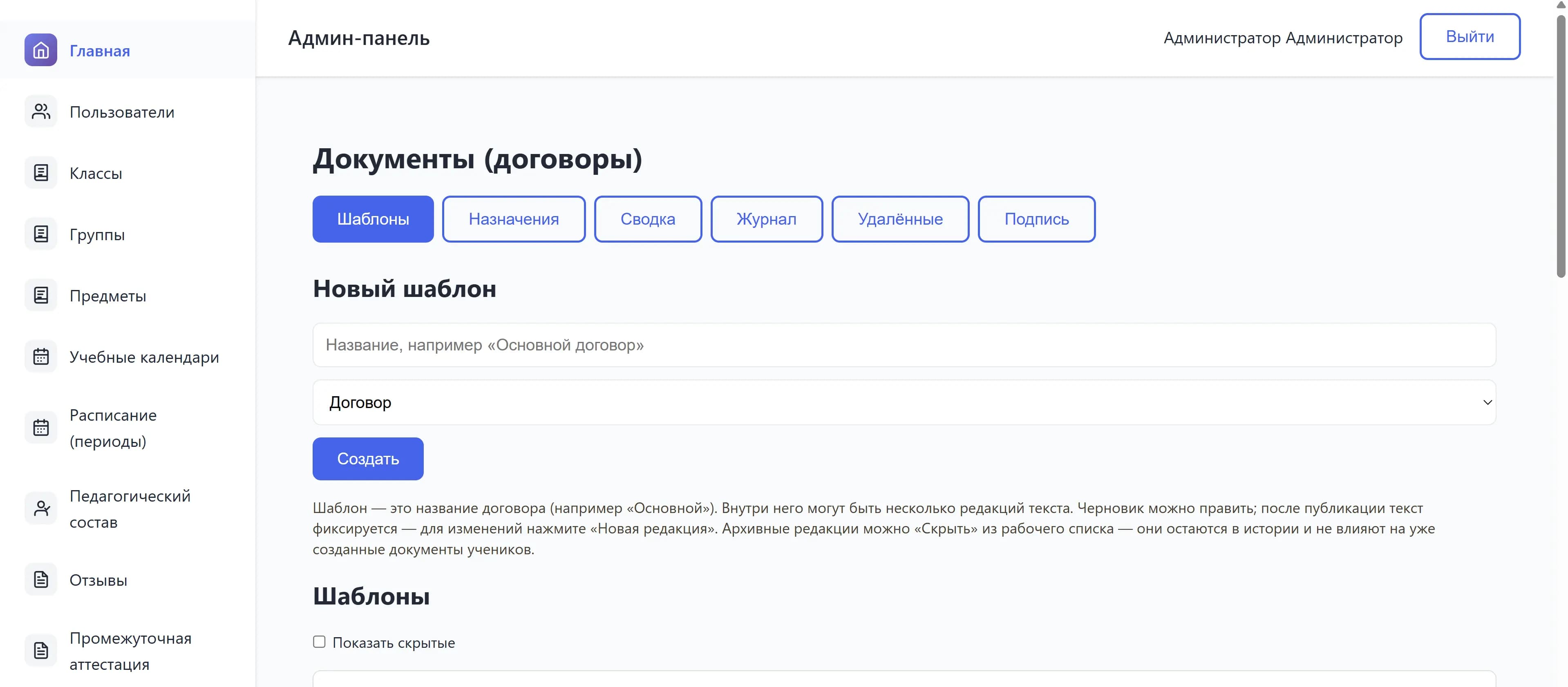
Task: Click the calendar icon beside Учебные календари
Action: (41, 357)
